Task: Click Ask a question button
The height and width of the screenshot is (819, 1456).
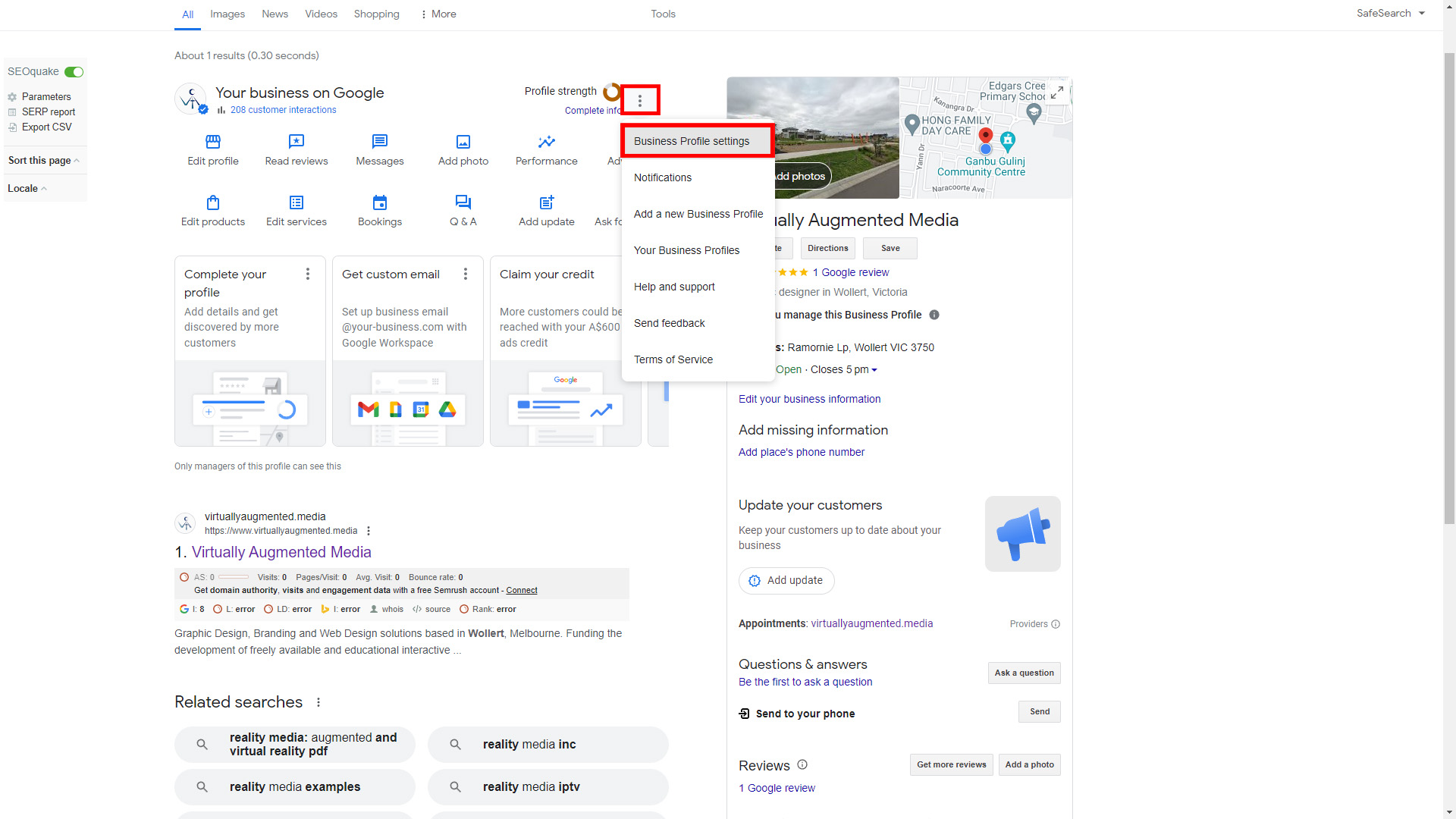Action: pyautogui.click(x=1024, y=673)
